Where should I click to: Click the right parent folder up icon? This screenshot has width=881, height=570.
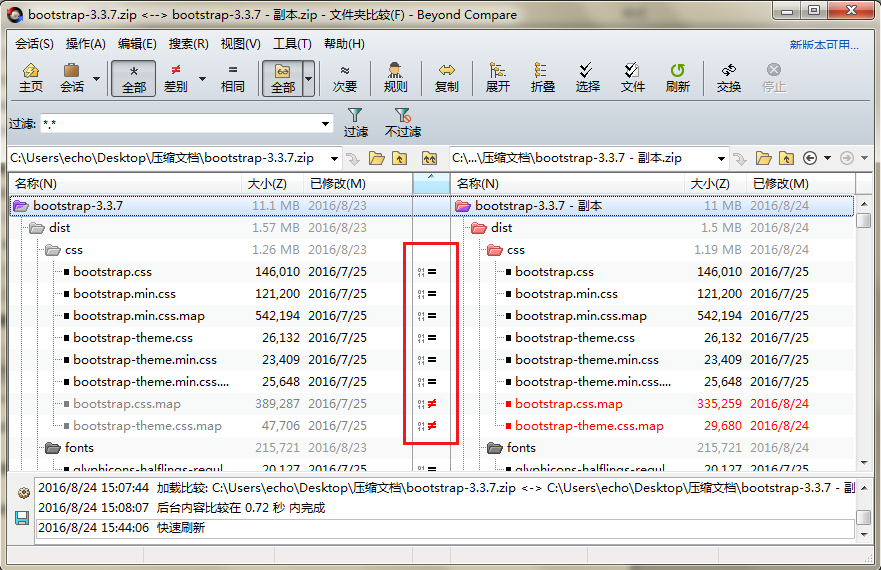(x=786, y=159)
